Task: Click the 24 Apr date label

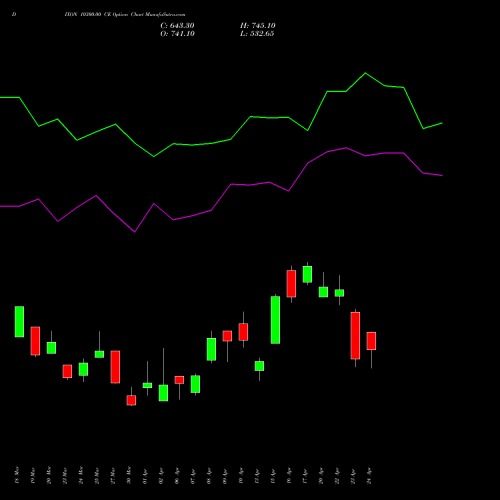Action: [369, 476]
